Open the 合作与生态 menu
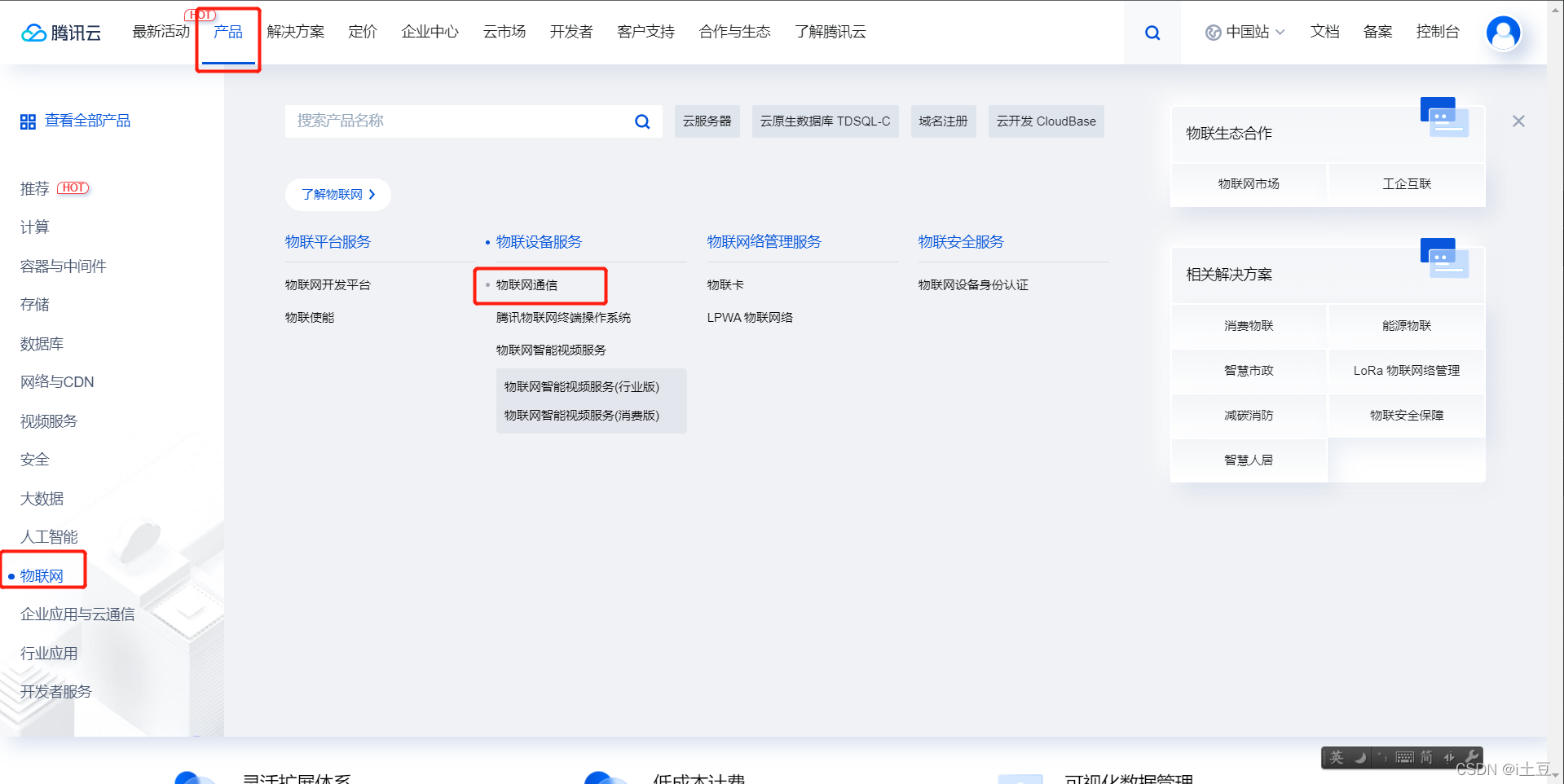 [734, 32]
